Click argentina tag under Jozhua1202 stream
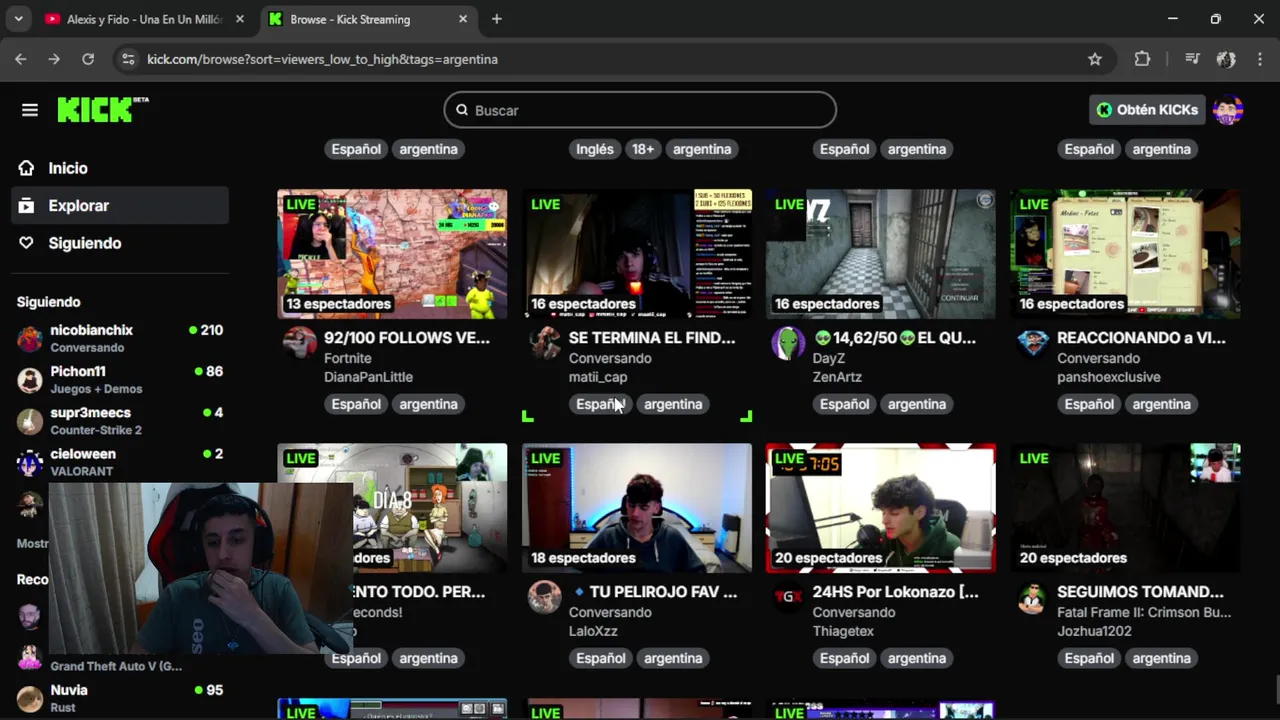1280x720 pixels. (1162, 658)
